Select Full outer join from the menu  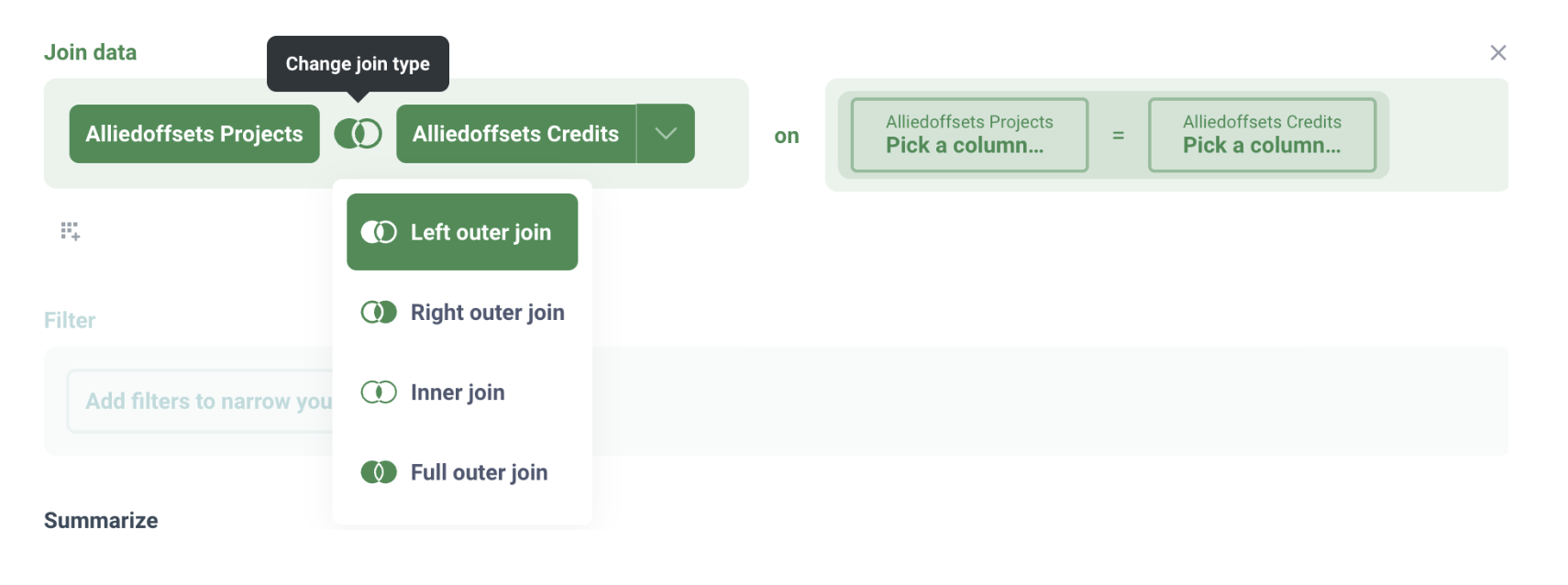[x=478, y=471]
